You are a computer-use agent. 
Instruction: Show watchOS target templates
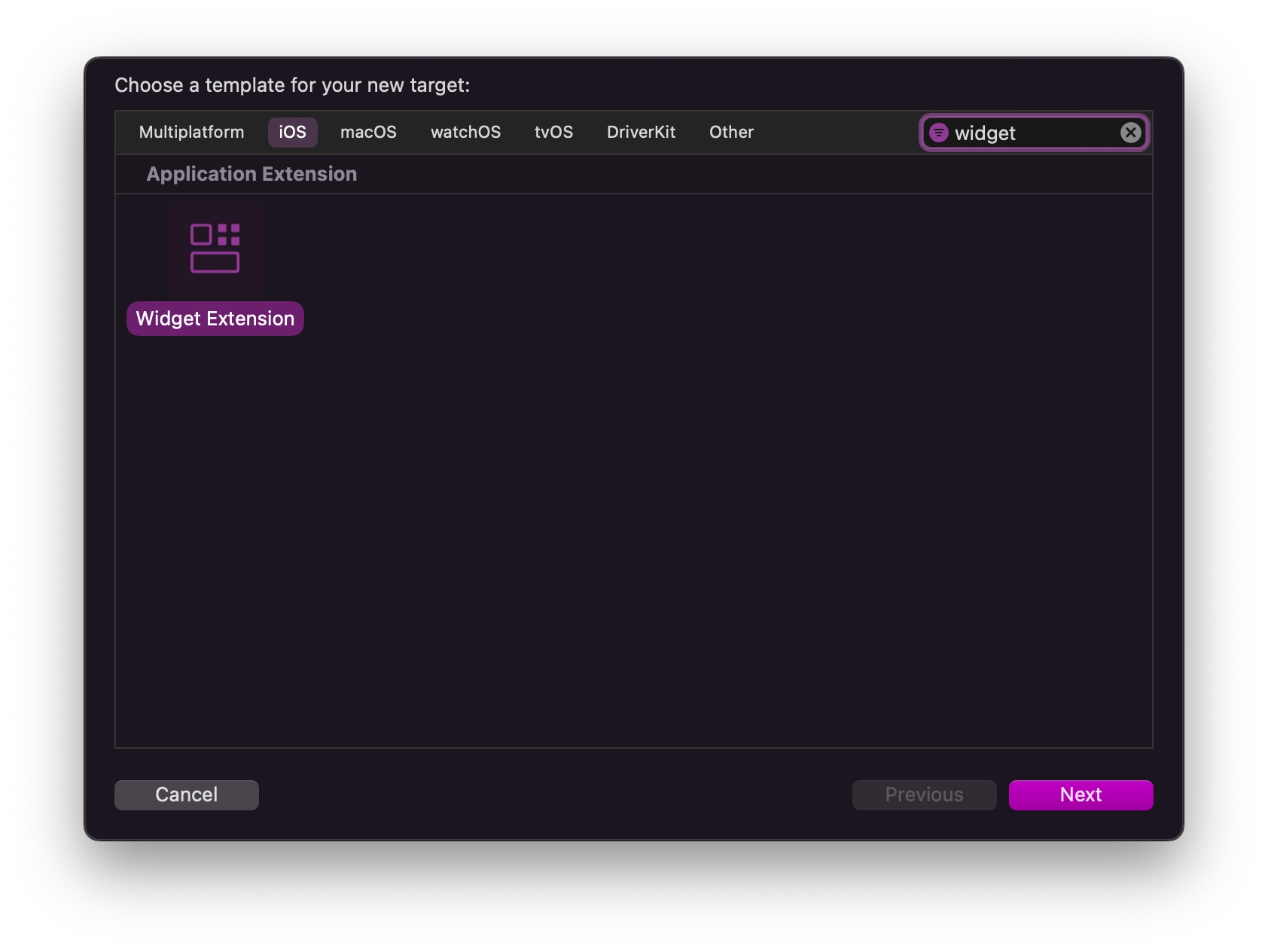(465, 133)
